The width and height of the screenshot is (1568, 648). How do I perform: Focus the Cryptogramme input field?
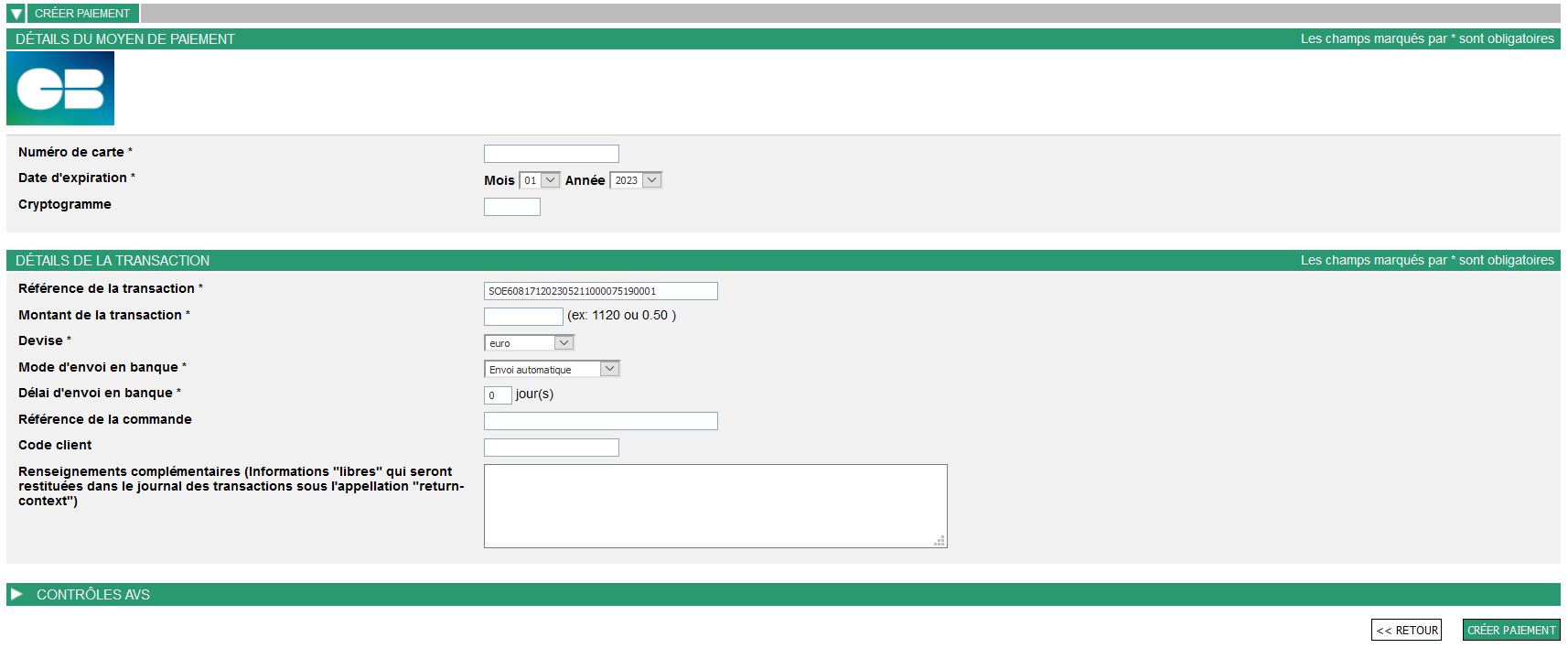point(511,207)
